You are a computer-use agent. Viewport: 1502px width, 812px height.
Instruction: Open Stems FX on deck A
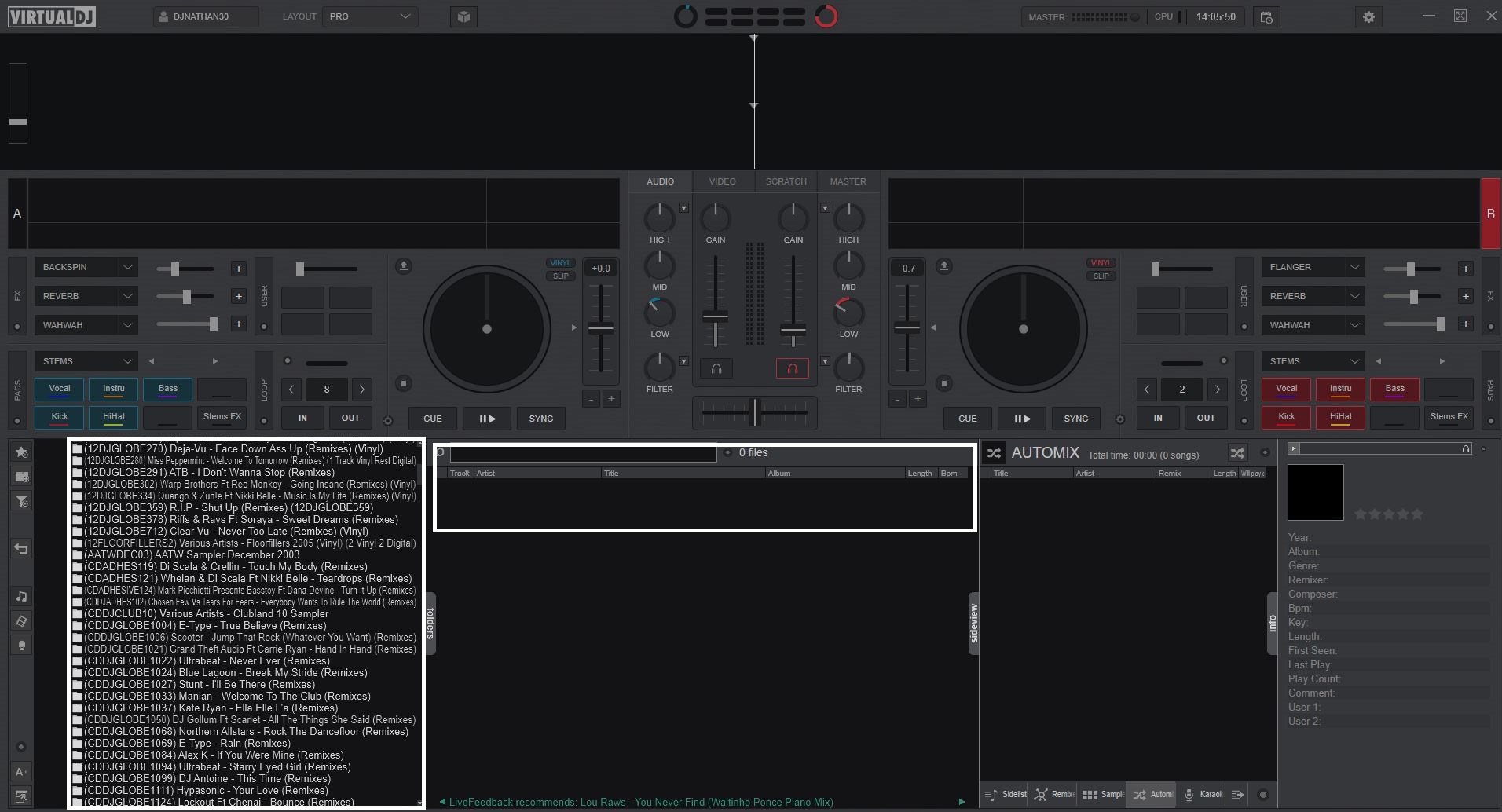[x=222, y=417]
